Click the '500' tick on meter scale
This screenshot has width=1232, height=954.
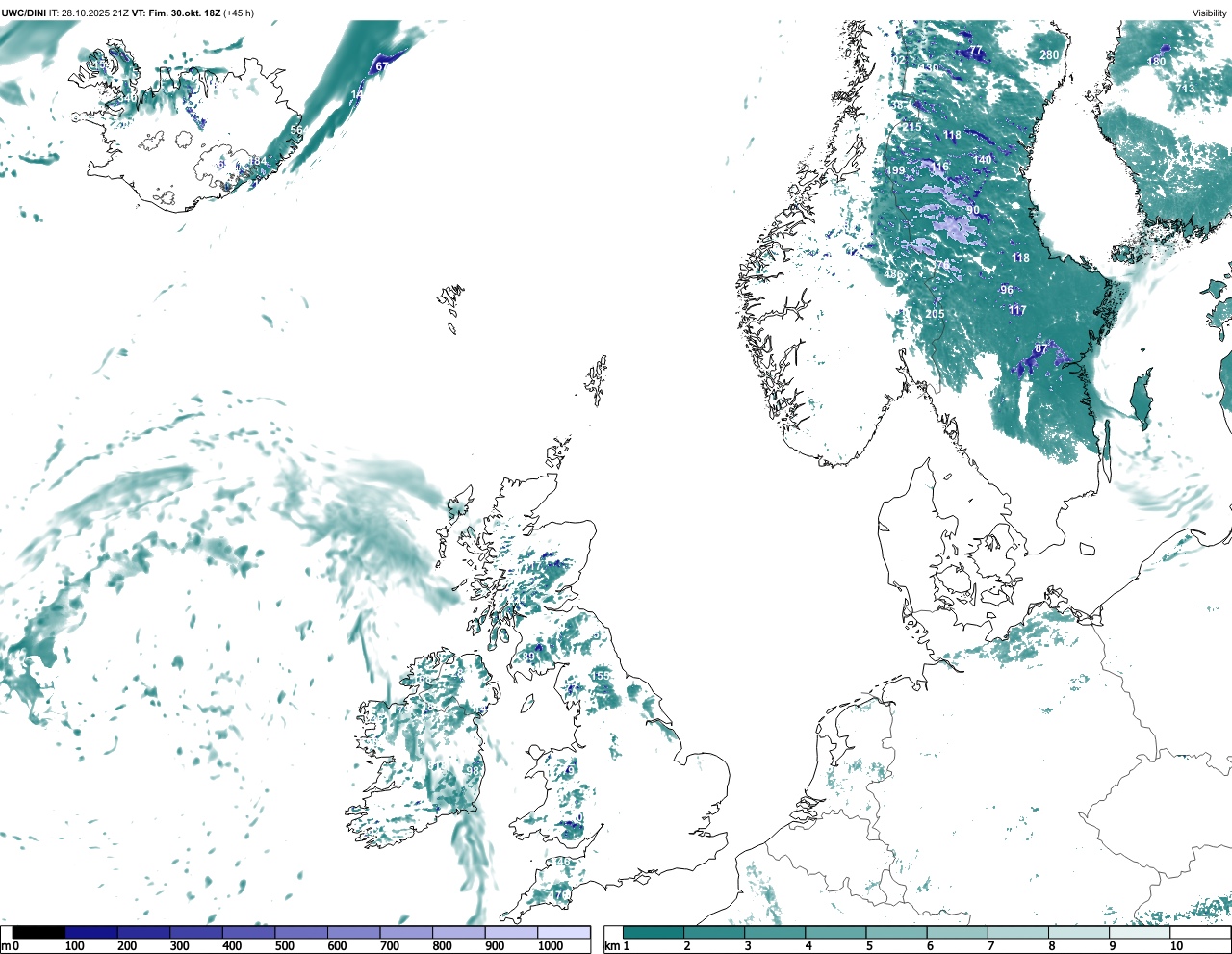click(x=284, y=946)
